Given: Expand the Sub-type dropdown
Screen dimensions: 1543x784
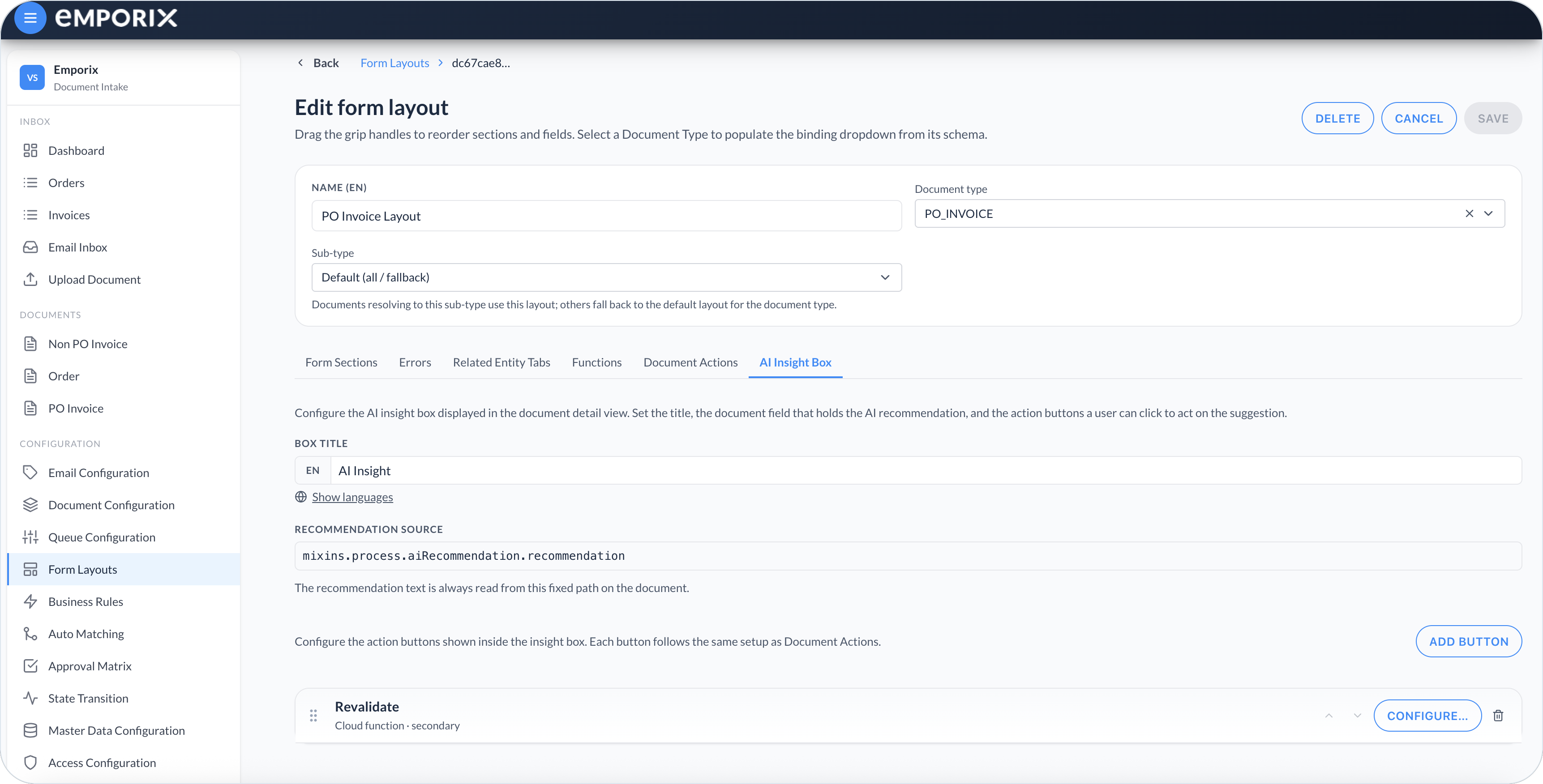Looking at the screenshot, I should (885, 278).
